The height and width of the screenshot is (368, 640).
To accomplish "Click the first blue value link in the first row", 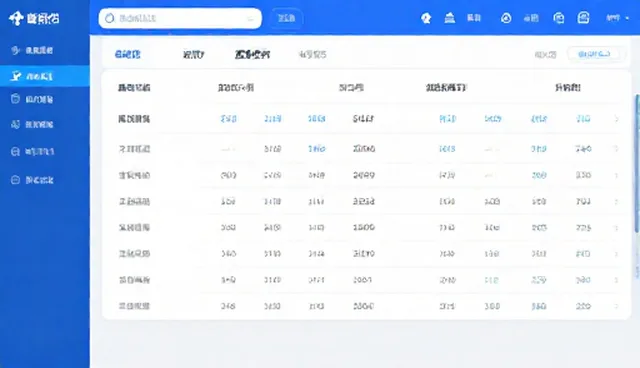I will pyautogui.click(x=228, y=119).
